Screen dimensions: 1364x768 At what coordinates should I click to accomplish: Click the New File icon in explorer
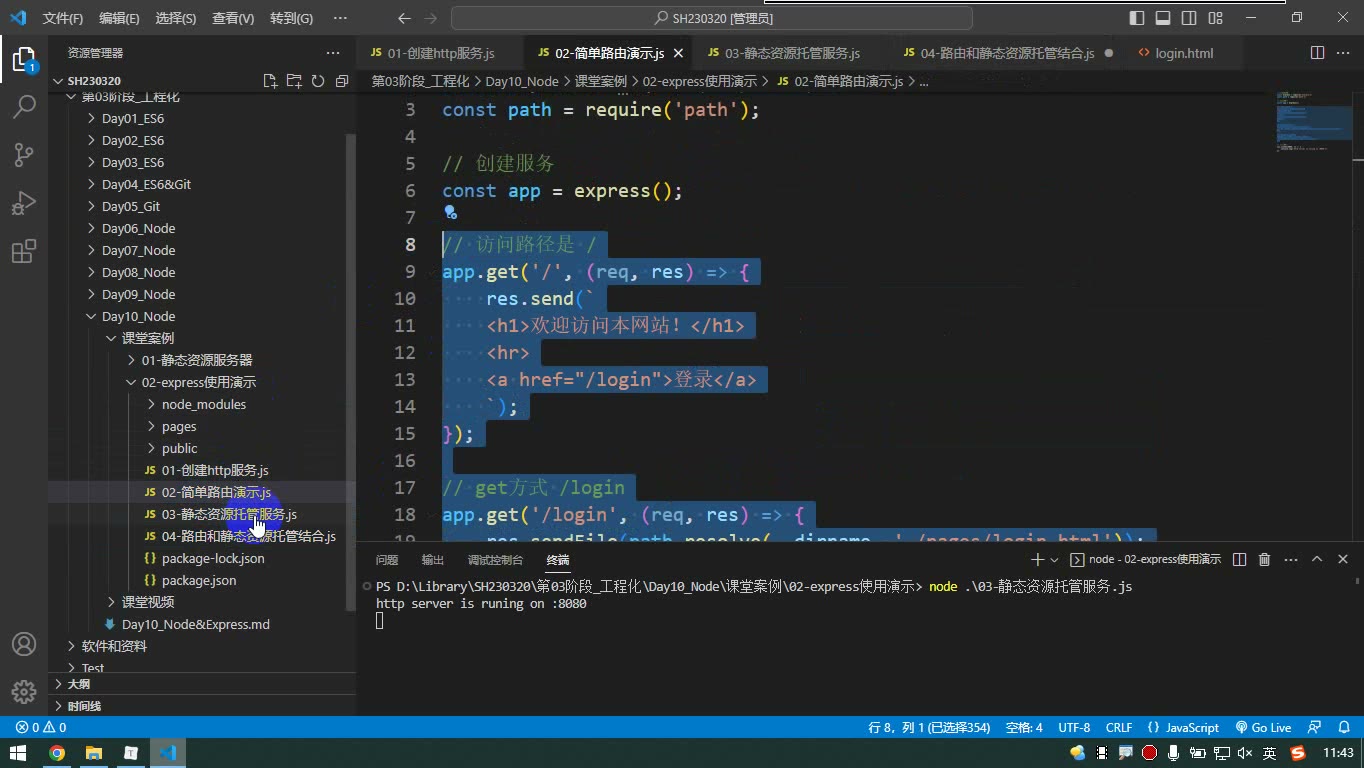(270, 81)
